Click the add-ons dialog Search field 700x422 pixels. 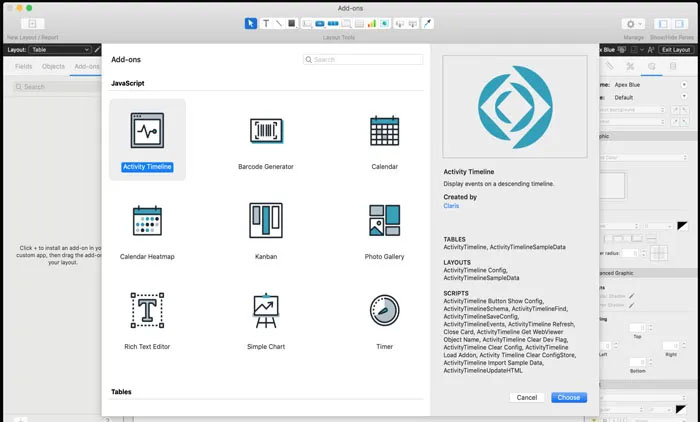[363, 59]
